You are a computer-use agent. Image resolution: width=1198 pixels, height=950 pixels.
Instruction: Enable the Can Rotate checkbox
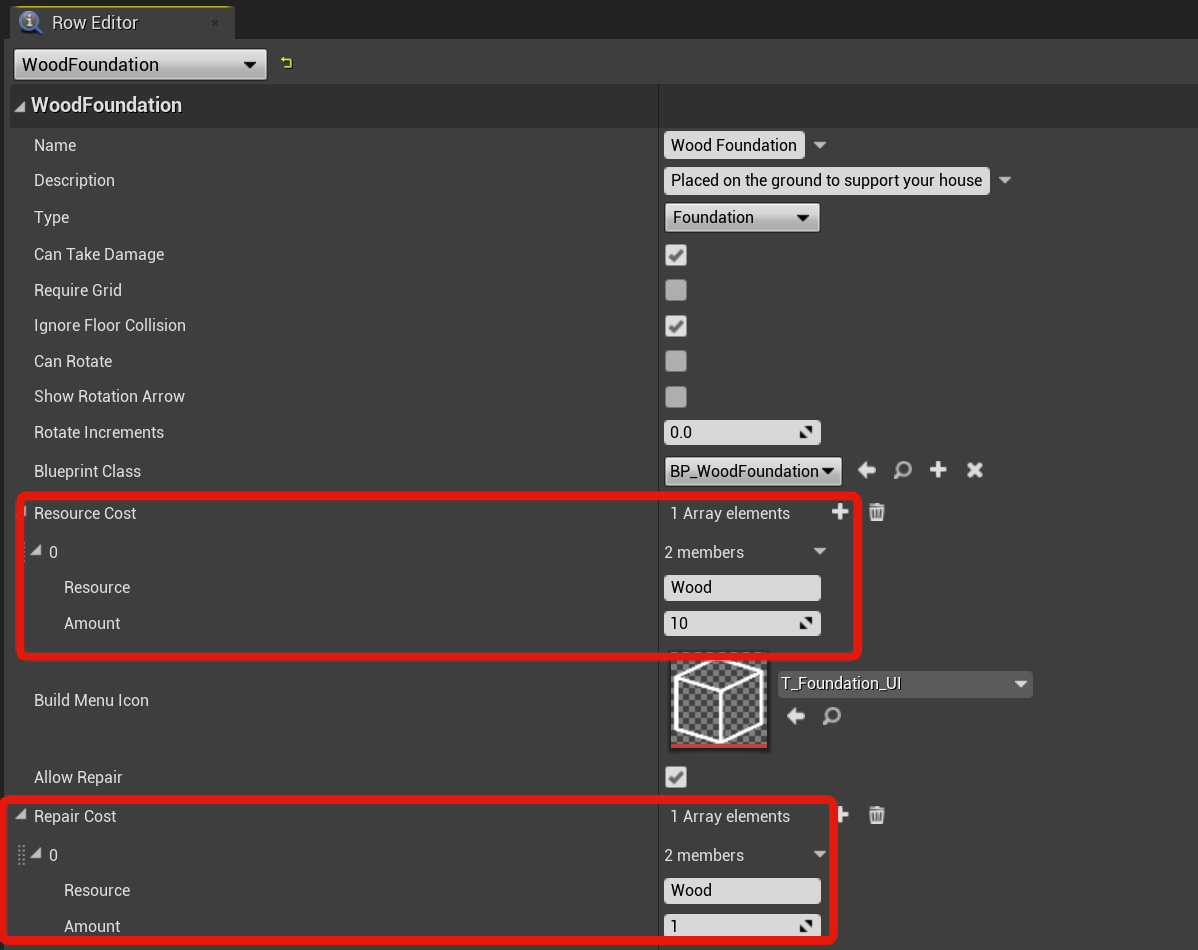coord(676,361)
